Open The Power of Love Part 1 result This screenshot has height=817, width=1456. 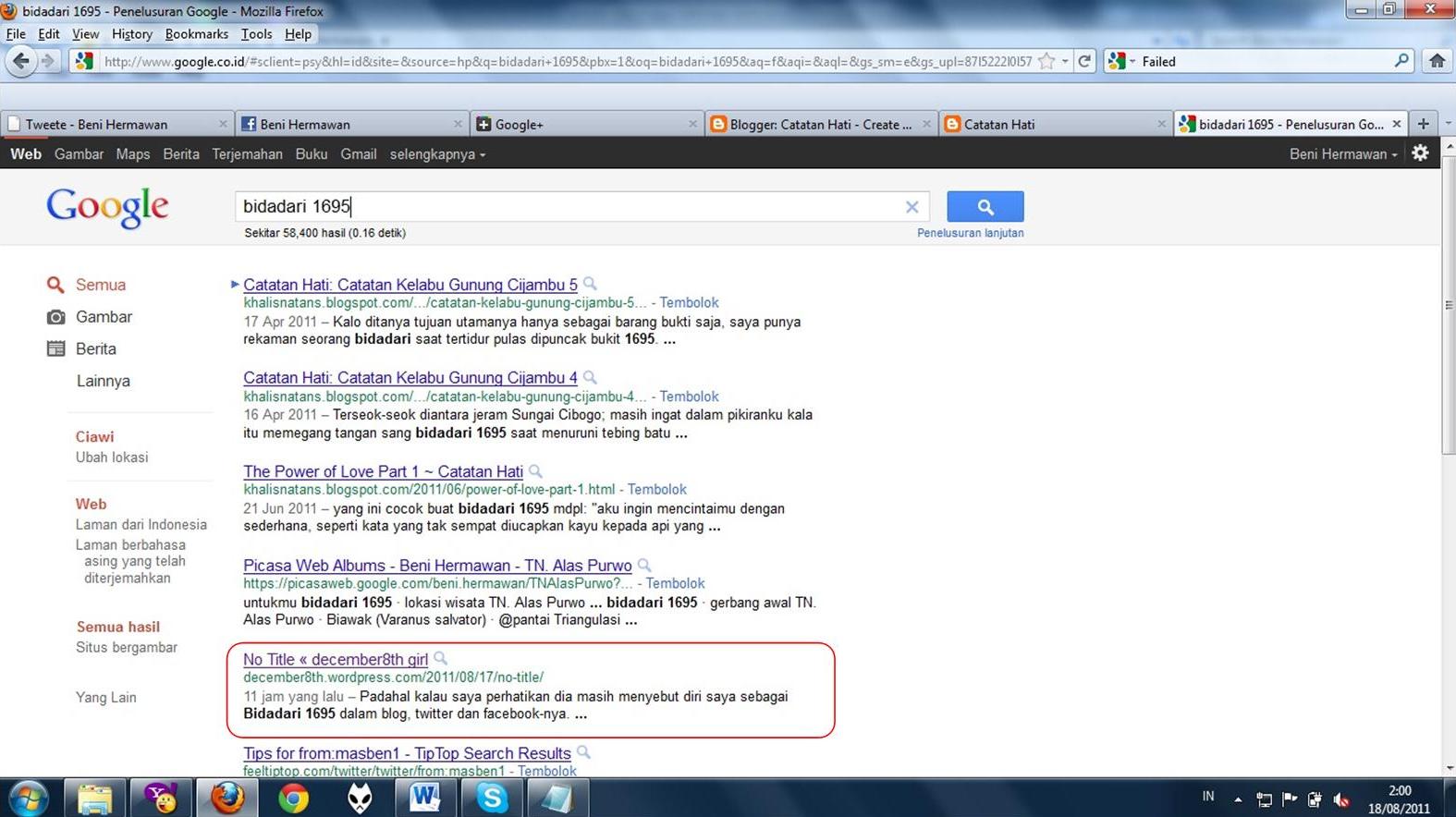point(383,471)
